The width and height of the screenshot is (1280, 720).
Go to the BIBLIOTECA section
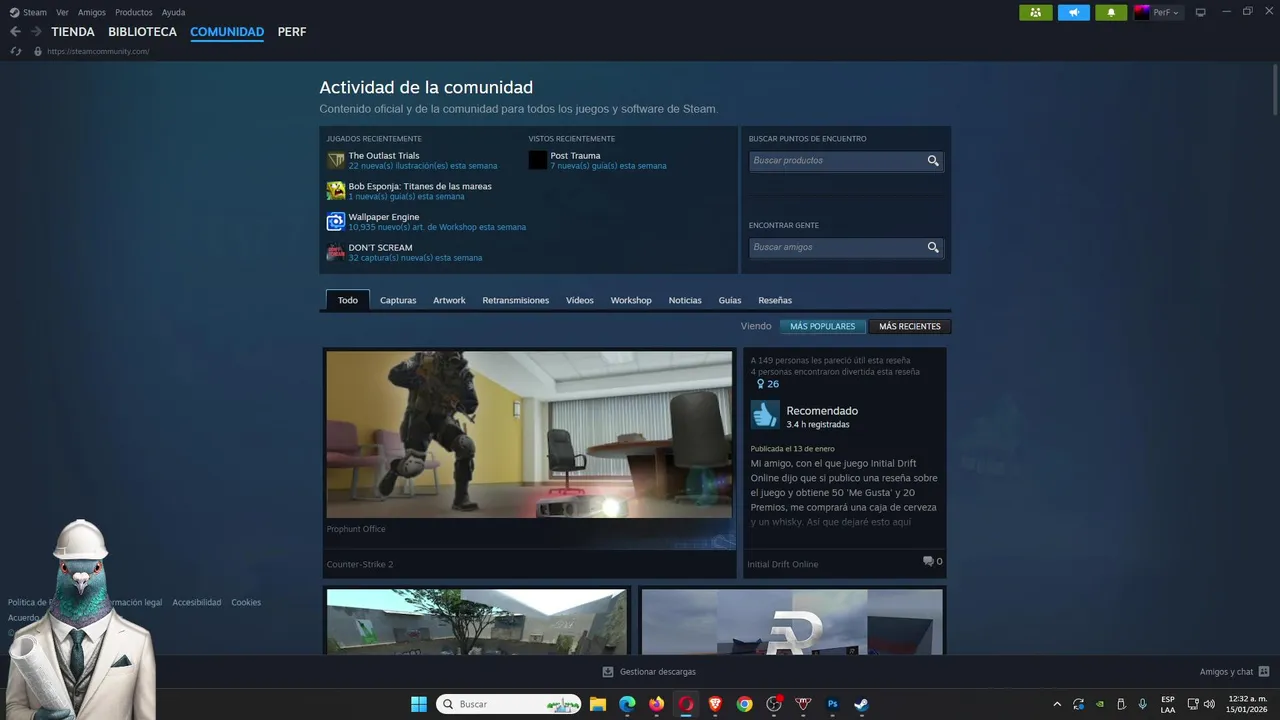(x=142, y=32)
